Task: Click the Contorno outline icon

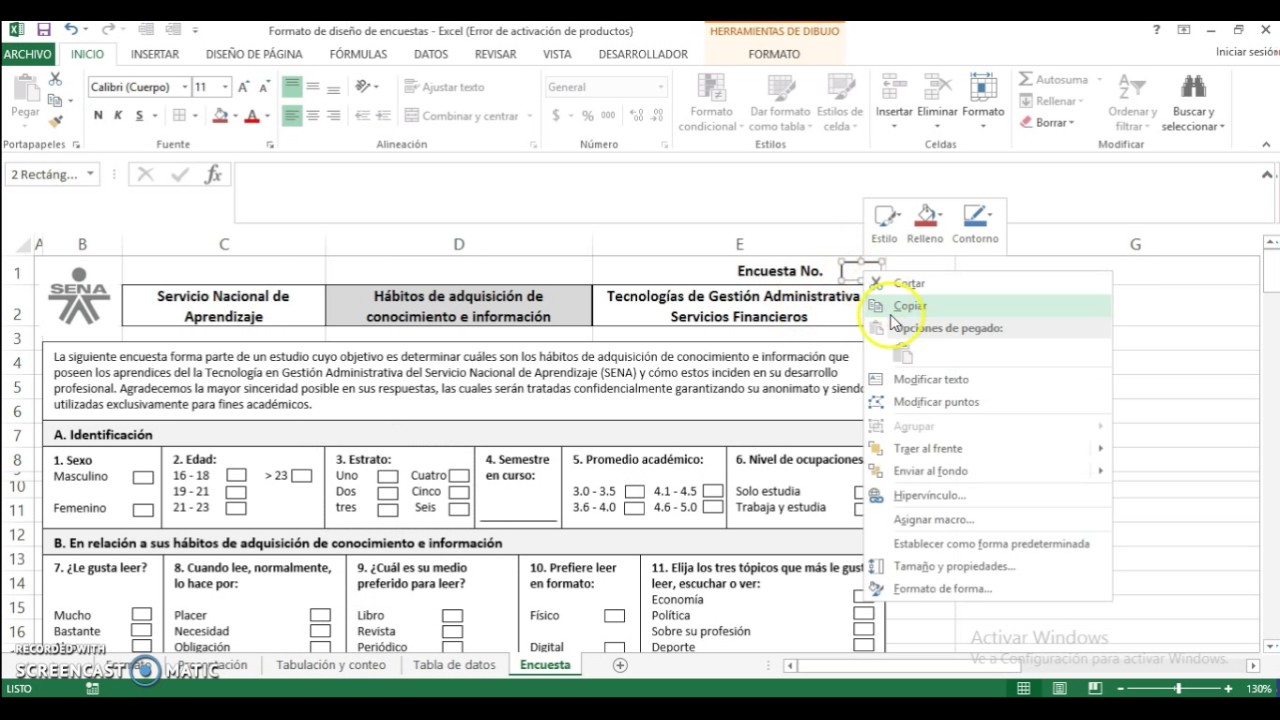Action: coord(975,216)
